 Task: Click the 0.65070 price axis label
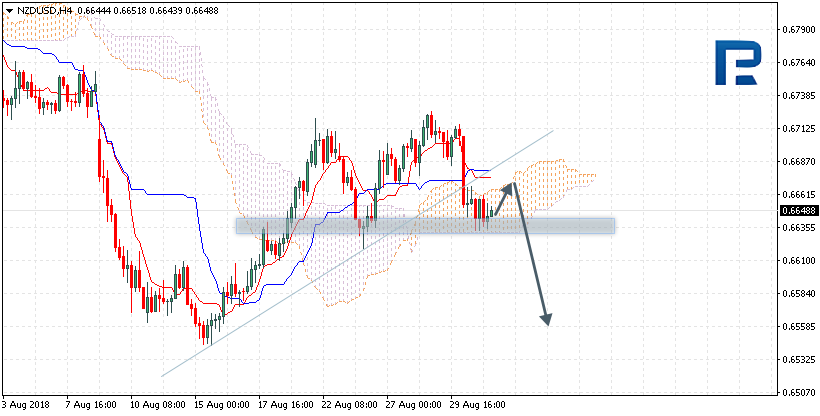pos(797,392)
